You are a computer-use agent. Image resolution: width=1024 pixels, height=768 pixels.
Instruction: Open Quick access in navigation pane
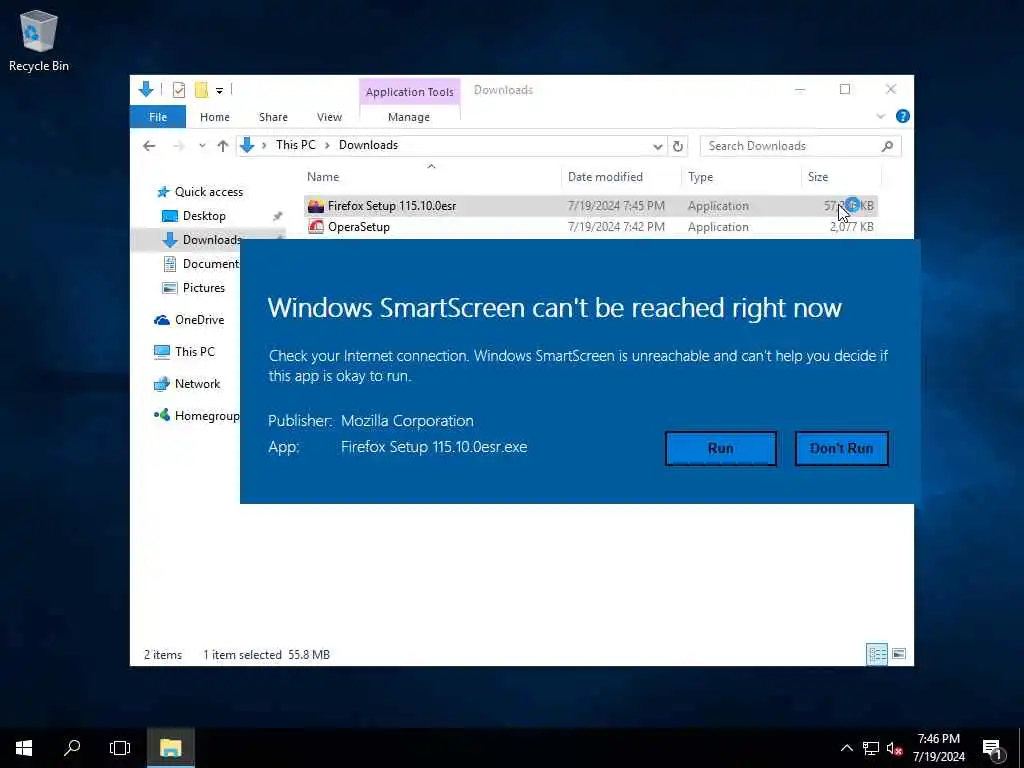point(200,192)
